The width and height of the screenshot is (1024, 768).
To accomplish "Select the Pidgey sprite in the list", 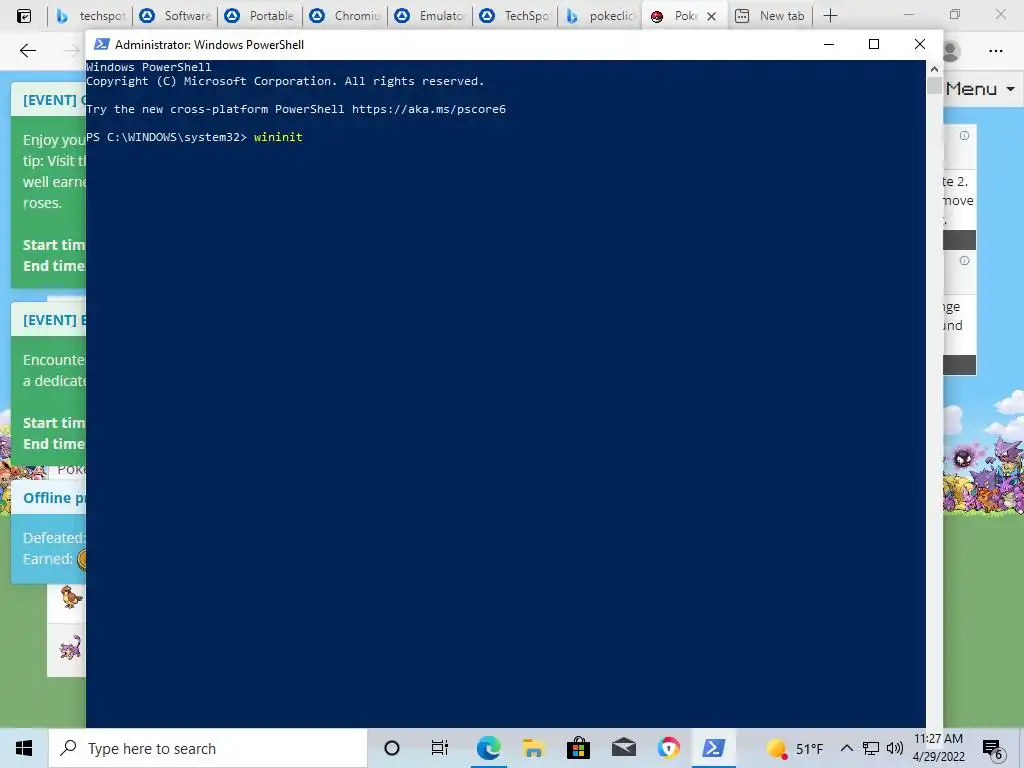I will pyautogui.click(x=71, y=596).
